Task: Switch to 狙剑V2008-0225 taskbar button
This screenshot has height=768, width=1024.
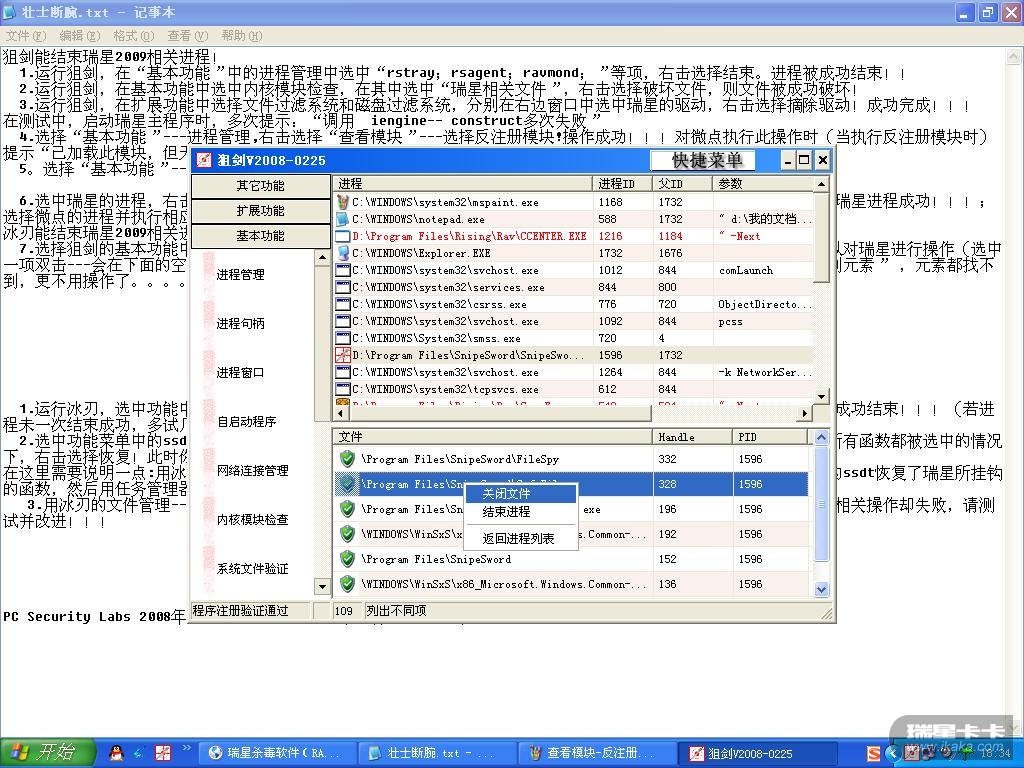Action: [757, 753]
